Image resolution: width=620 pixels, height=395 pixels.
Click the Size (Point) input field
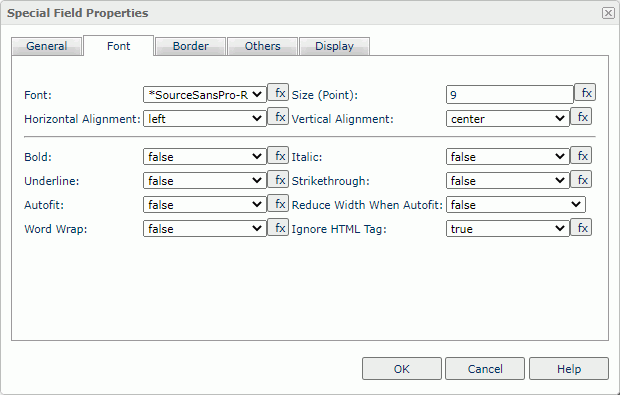[510, 95]
